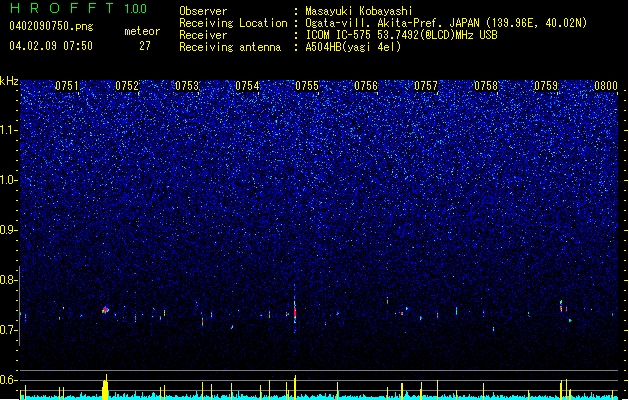Click the 0759 time marker
The width and height of the screenshot is (629, 400).
click(x=546, y=86)
